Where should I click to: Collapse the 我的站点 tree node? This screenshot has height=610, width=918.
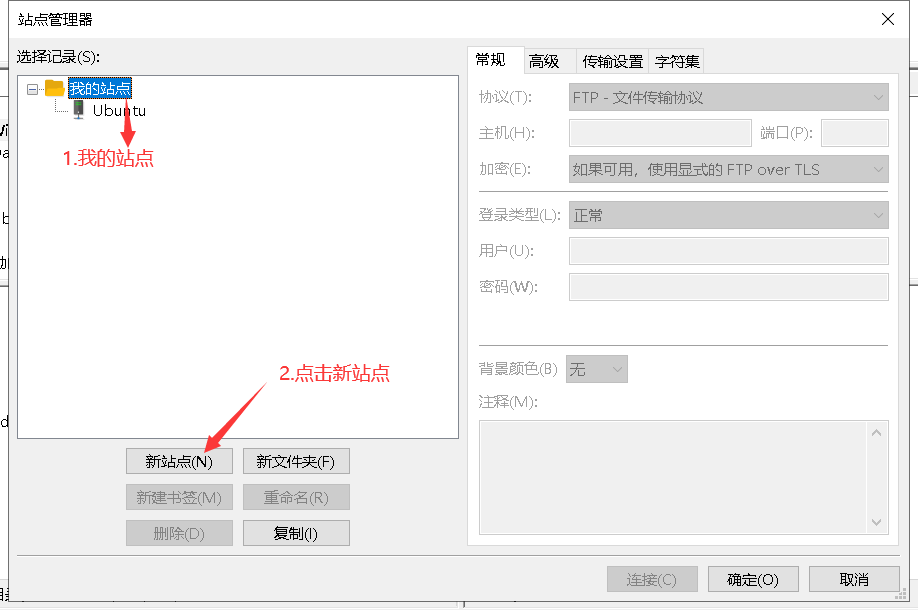coord(32,89)
